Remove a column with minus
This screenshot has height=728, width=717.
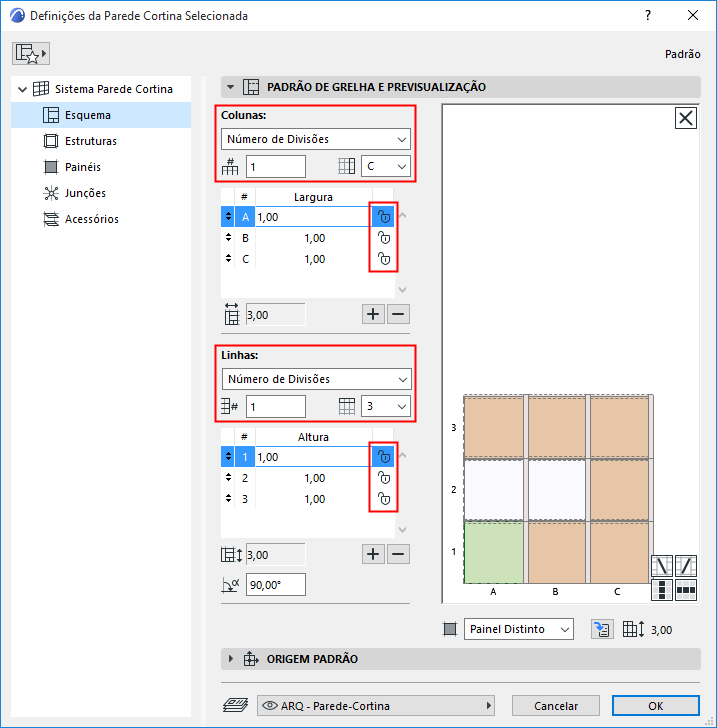[398, 314]
